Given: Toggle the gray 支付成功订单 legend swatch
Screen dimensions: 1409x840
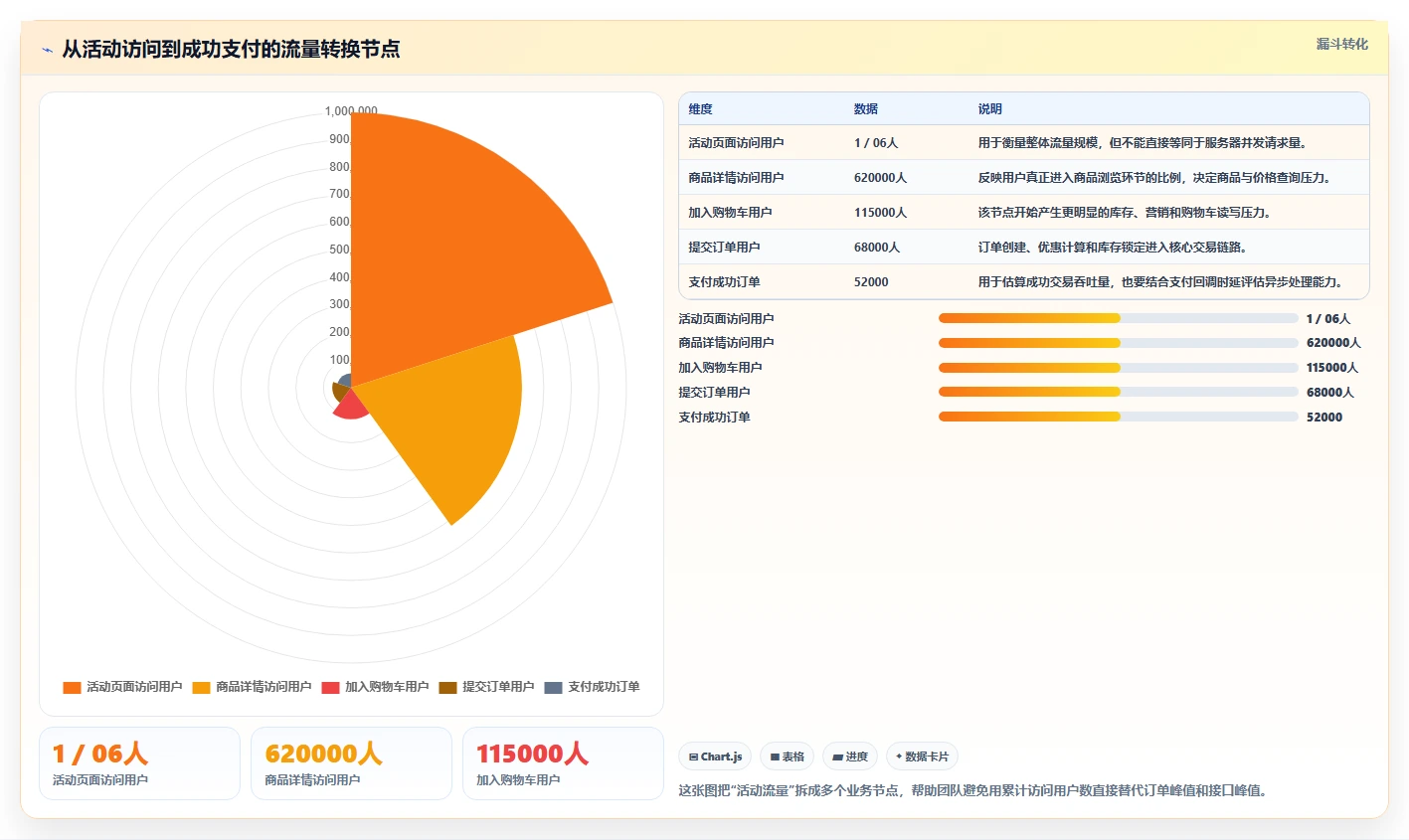Looking at the screenshot, I should point(553,687).
